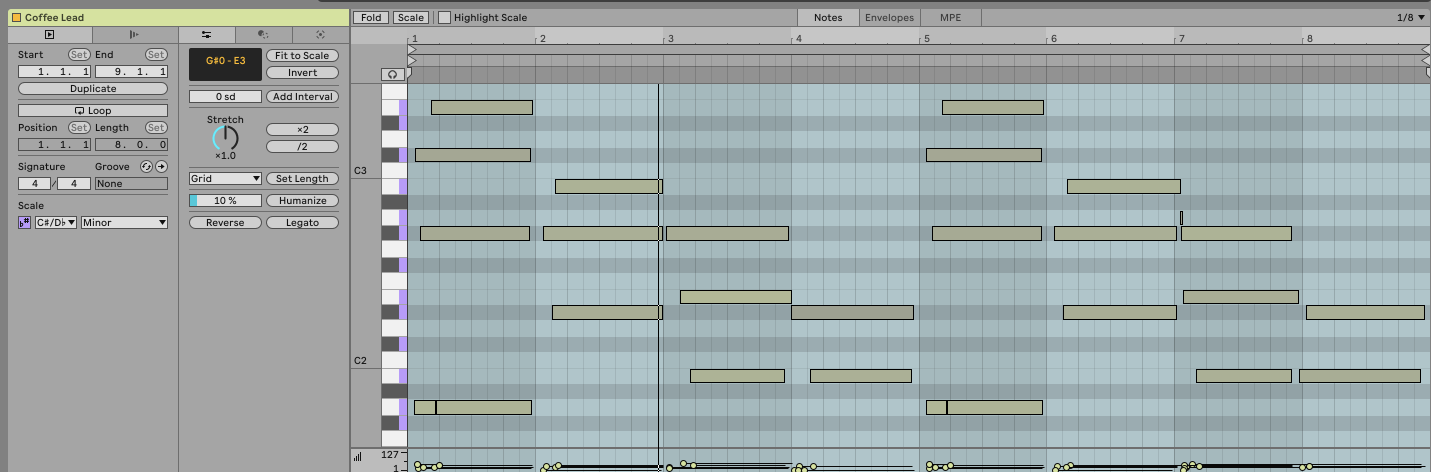Enable the Highlight Scale checkbox
The width and height of the screenshot is (1431, 472).
tap(444, 18)
